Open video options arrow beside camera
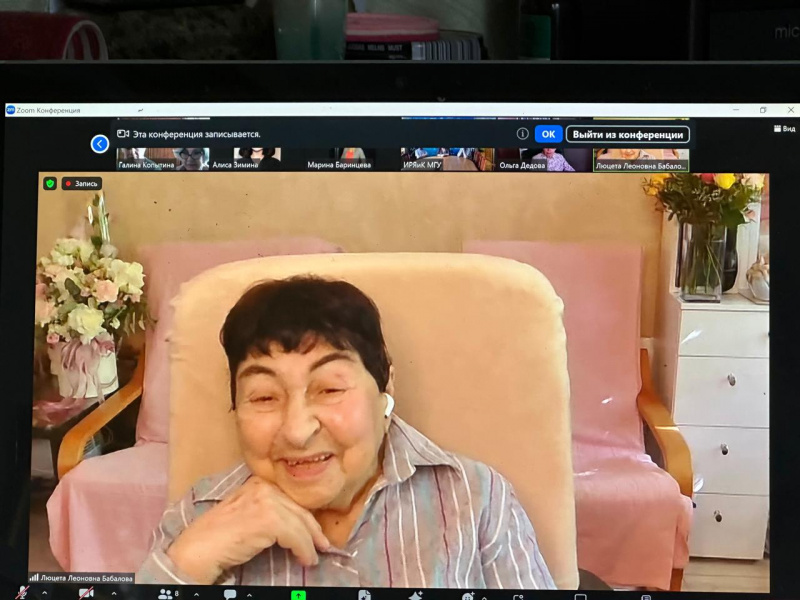Screen dimensions: 800x600 pos(114,593)
